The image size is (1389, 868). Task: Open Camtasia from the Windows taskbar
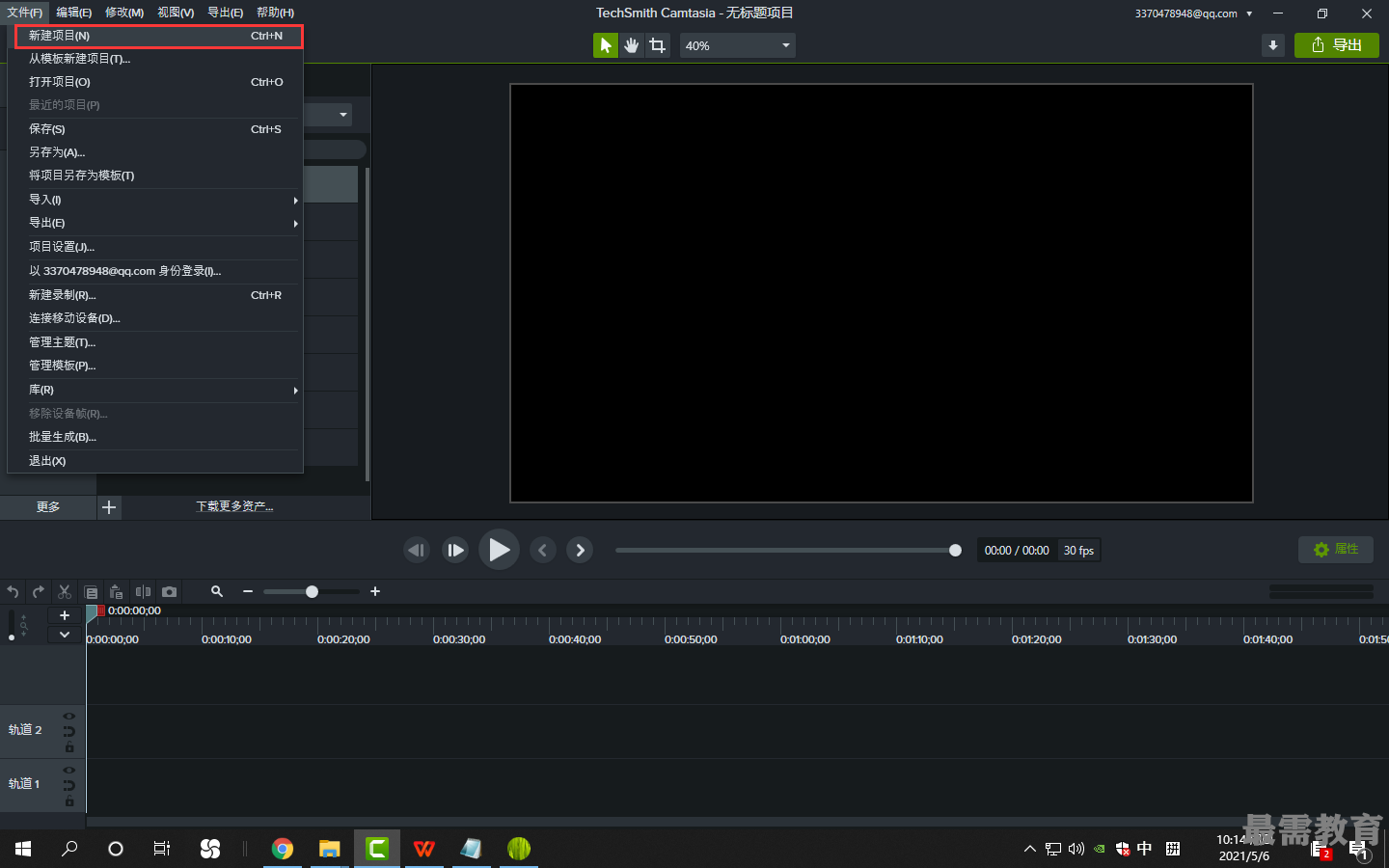[377, 849]
